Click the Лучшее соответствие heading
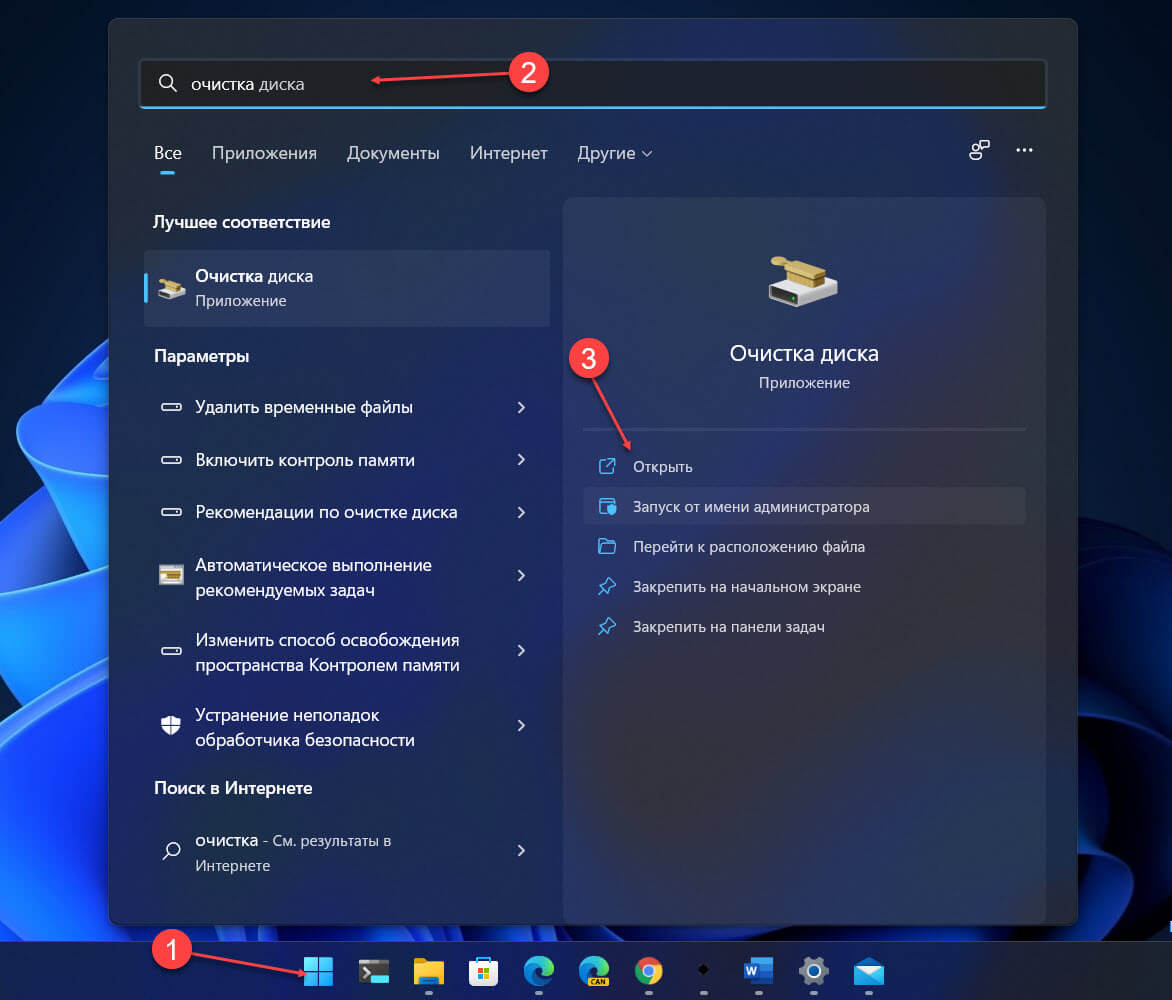The width and height of the screenshot is (1172, 1000). click(x=241, y=222)
